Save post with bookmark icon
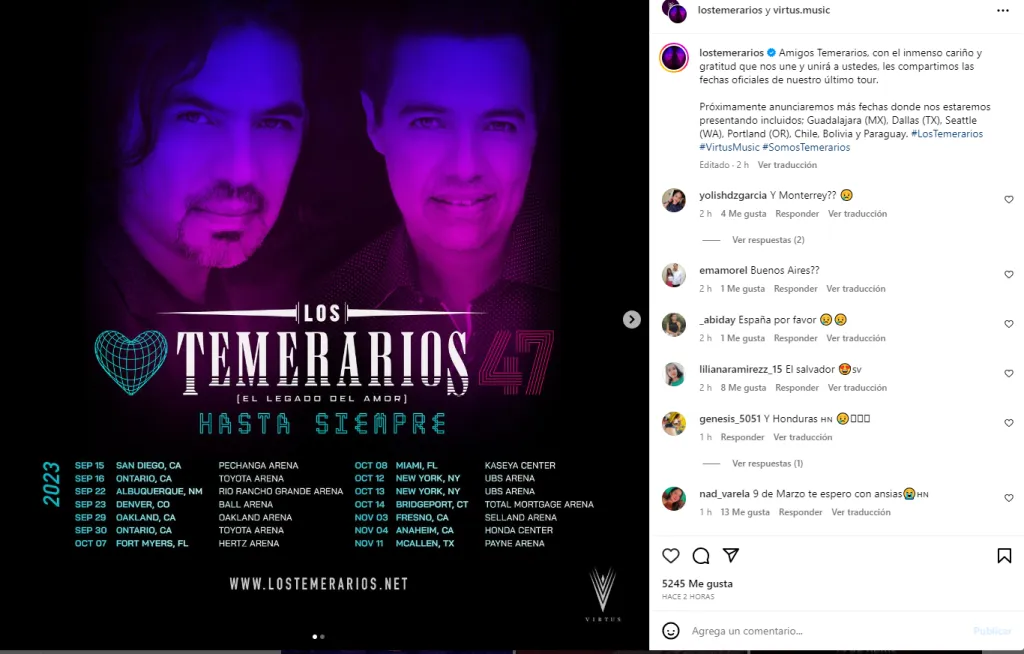 coord(1004,556)
